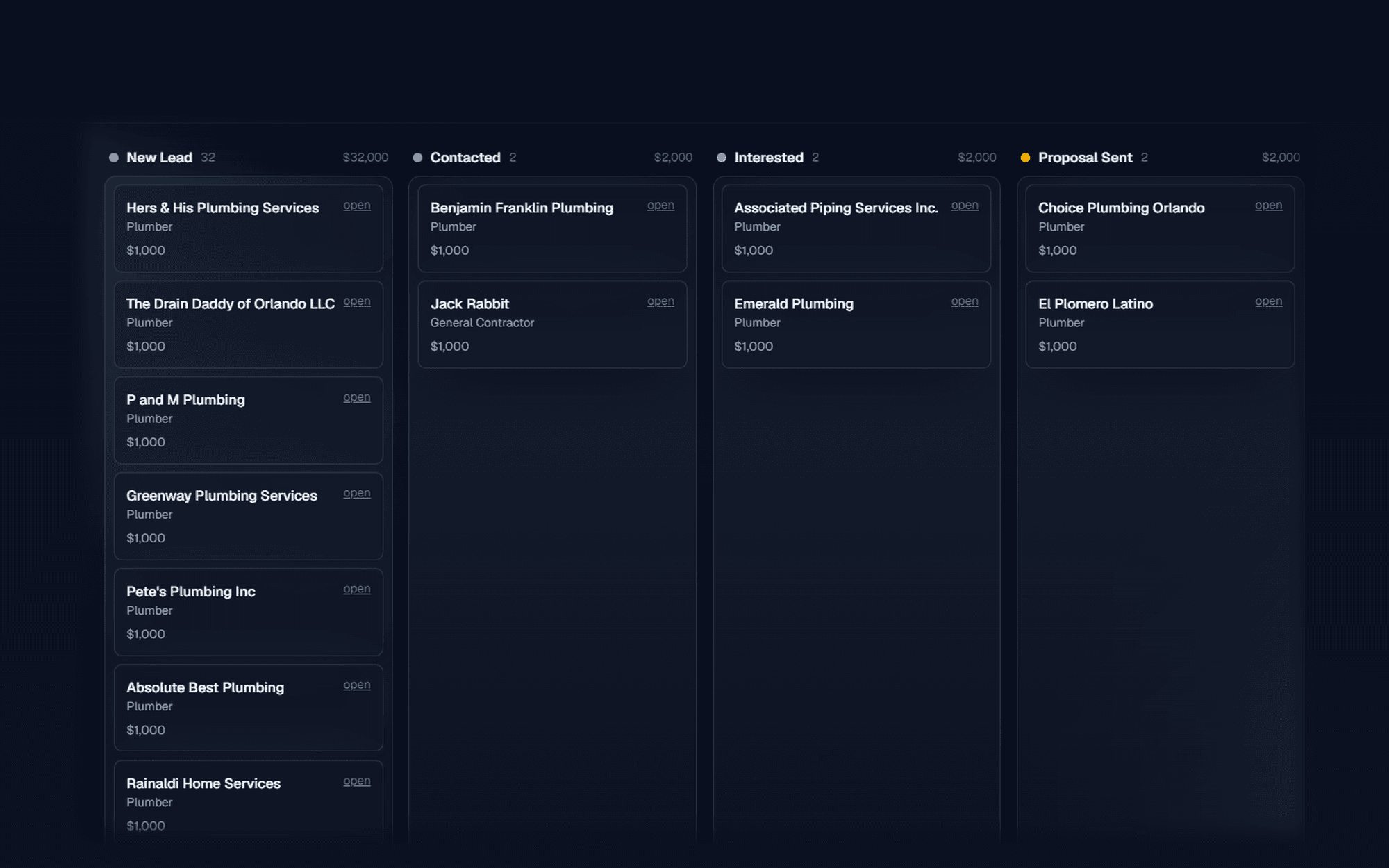Image resolution: width=1389 pixels, height=868 pixels.
Task: Open Associated Piping Services Inc. lead
Action: [965, 206]
